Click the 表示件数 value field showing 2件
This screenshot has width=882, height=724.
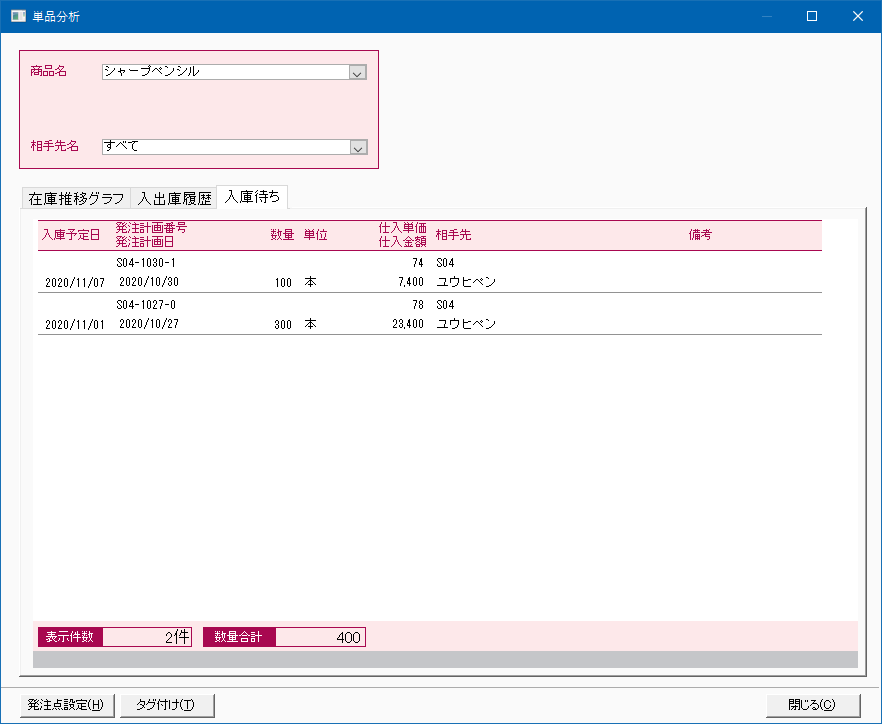tap(148, 637)
